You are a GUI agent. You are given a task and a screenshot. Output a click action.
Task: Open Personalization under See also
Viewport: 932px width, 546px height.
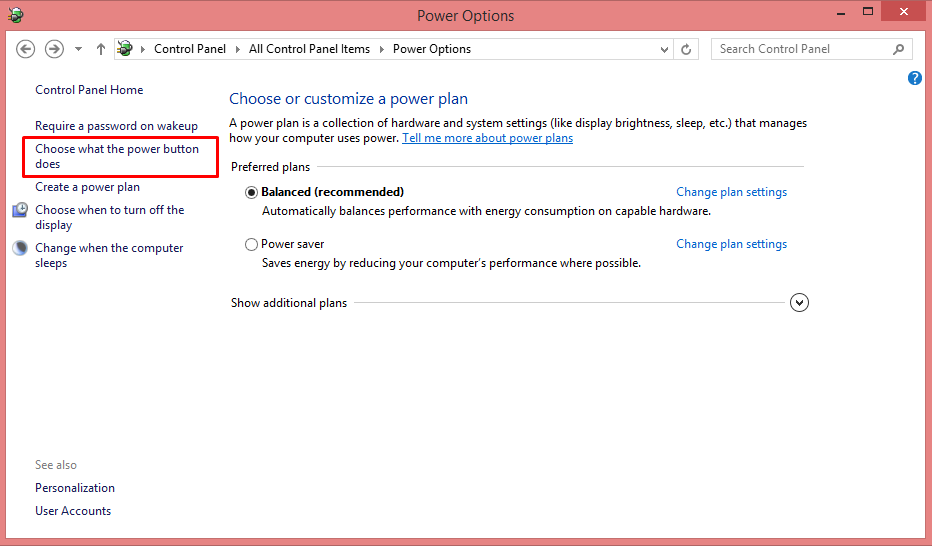[75, 488]
